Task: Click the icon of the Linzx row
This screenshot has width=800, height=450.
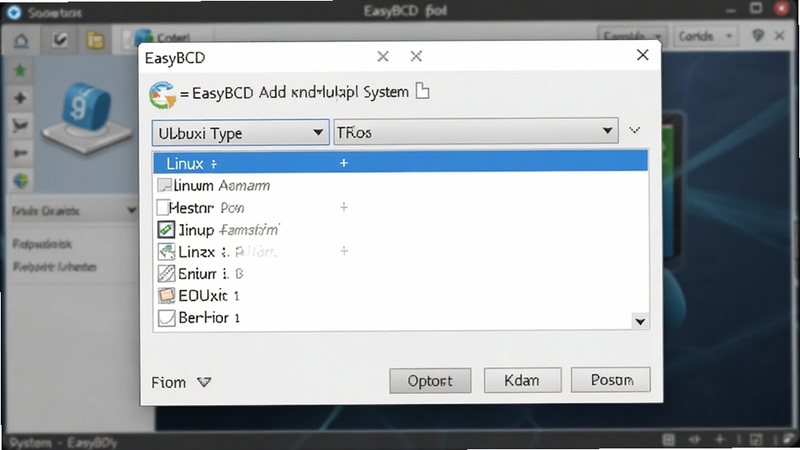Action: point(166,252)
